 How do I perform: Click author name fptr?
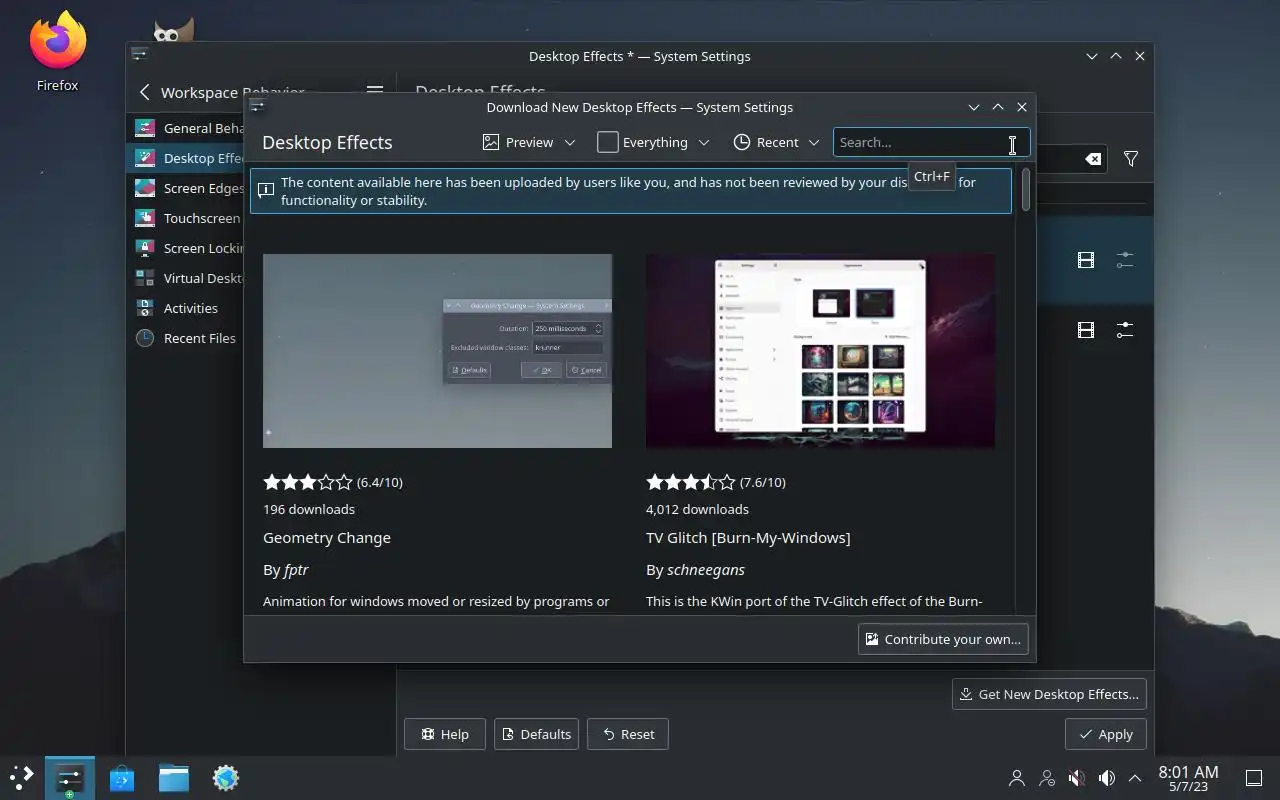[296, 570]
